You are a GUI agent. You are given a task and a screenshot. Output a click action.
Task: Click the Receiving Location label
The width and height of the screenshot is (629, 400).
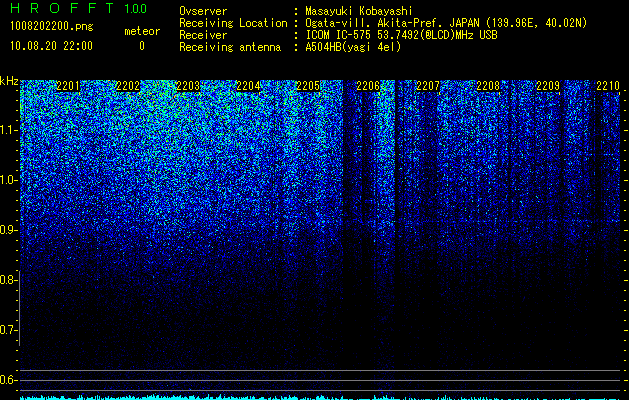pos(233,23)
